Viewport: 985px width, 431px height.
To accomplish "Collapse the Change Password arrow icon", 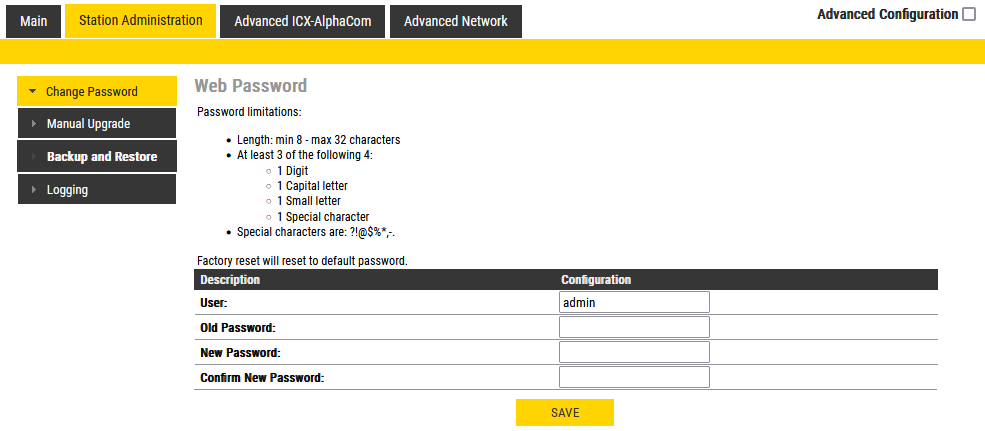I will (33, 91).
